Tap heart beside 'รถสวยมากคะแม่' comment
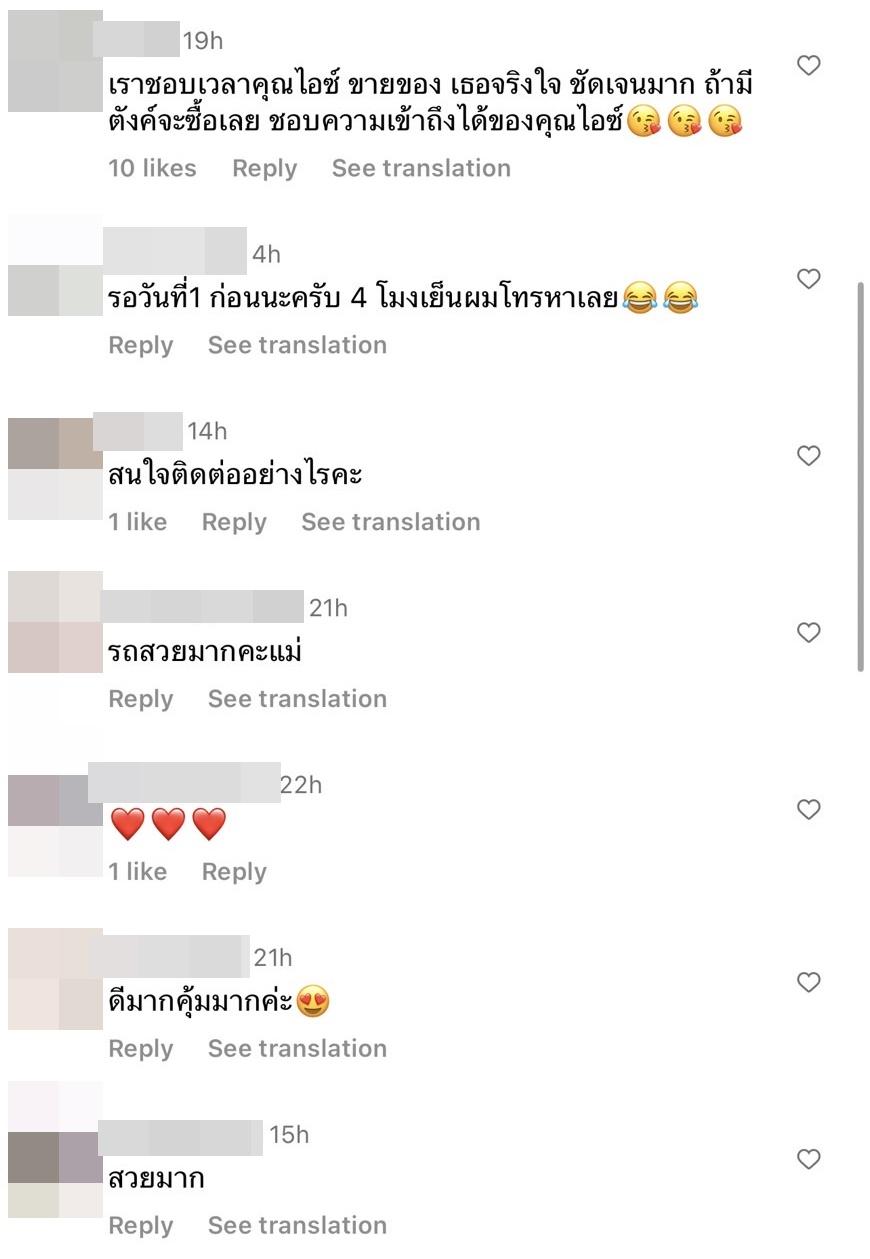The width and height of the screenshot is (870, 1259). tap(808, 632)
